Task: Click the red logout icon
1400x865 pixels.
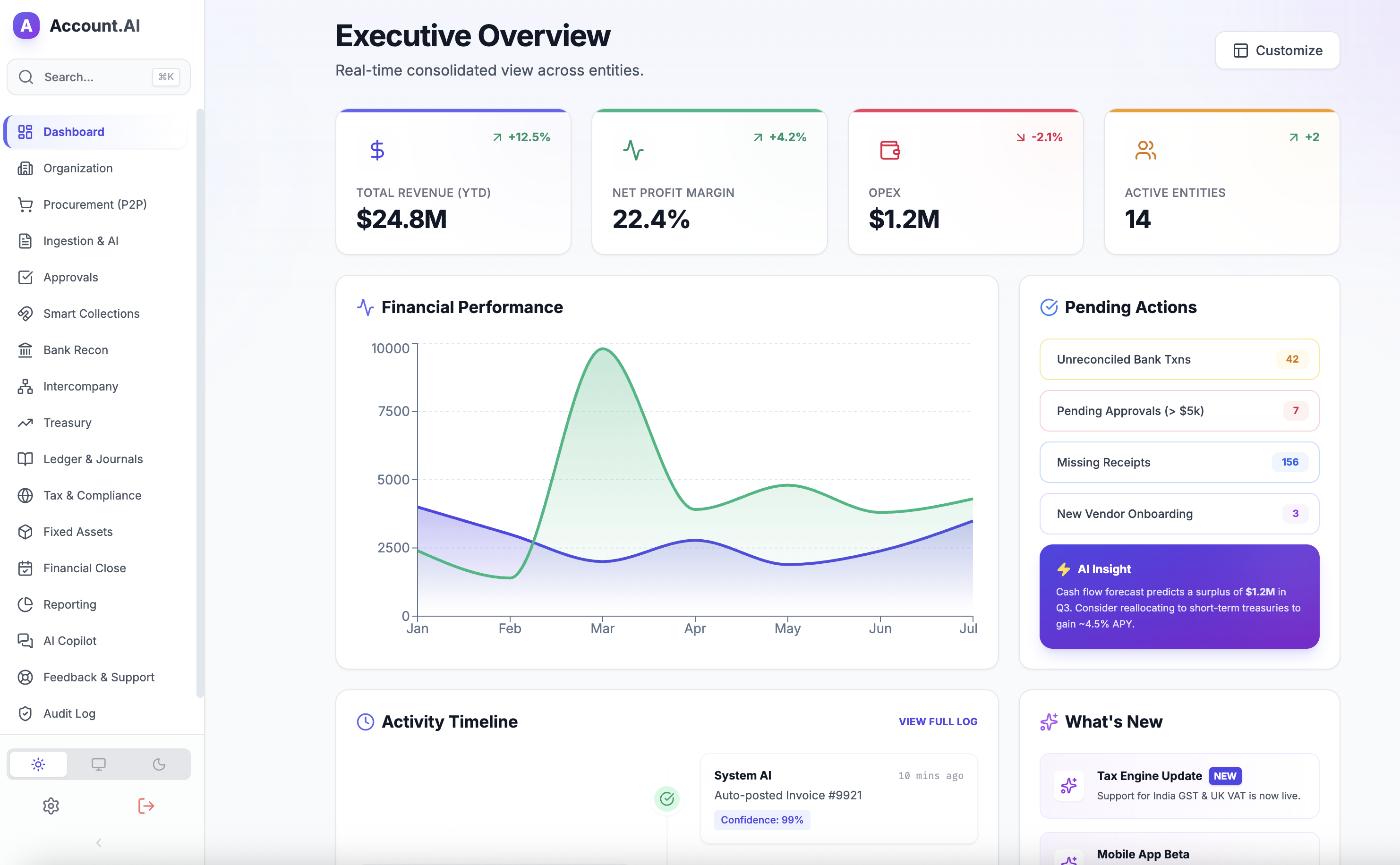Action: click(x=146, y=806)
